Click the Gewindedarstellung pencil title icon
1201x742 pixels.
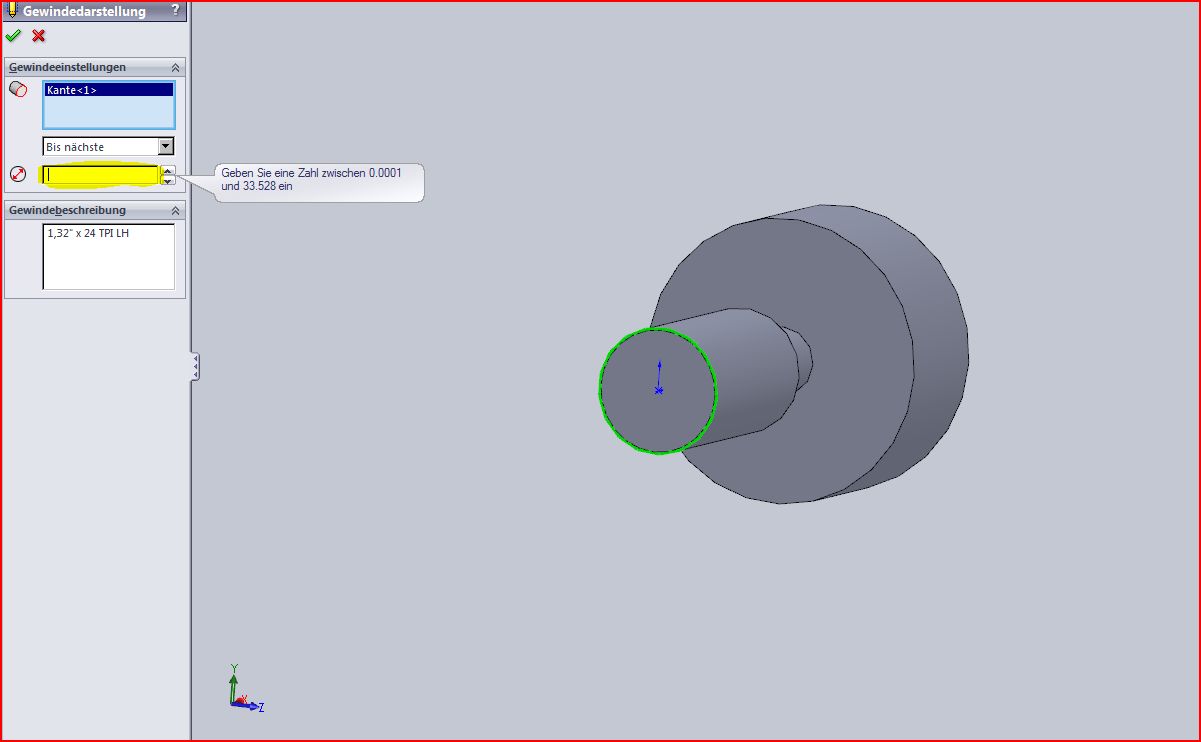click(x=11, y=10)
